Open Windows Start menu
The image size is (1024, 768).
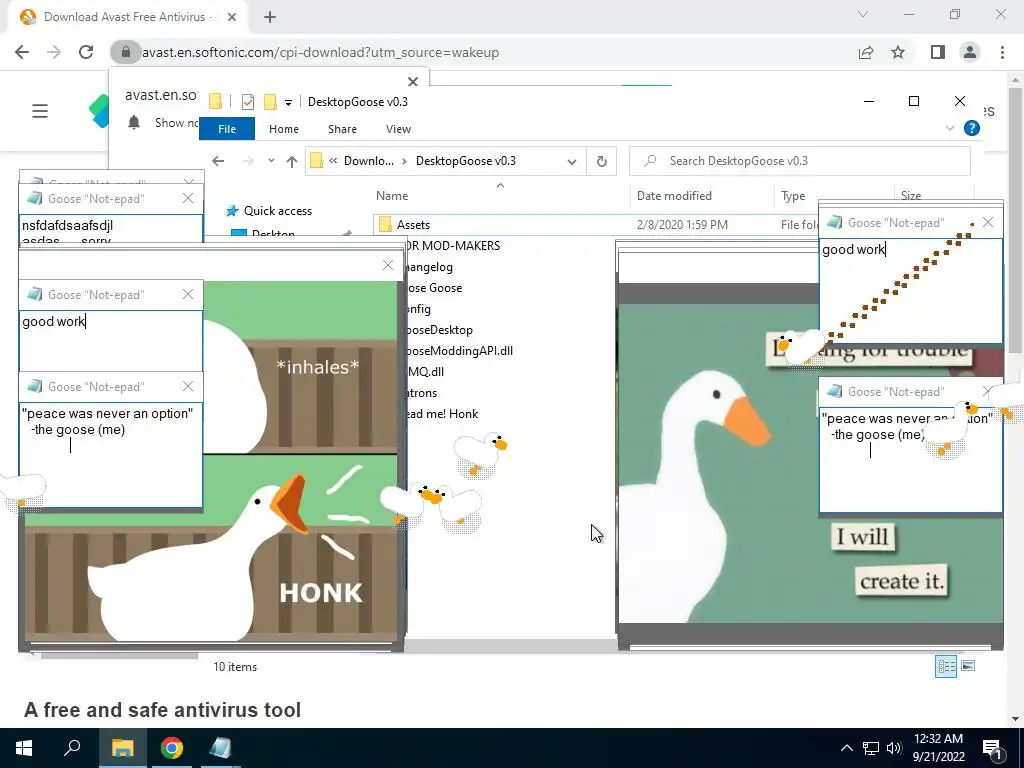pyautogui.click(x=24, y=748)
